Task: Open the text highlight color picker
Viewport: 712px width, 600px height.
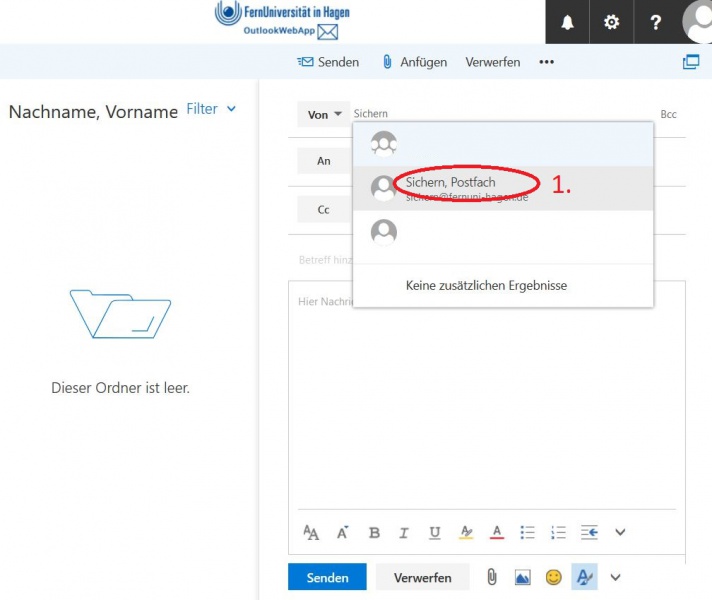Action: click(466, 532)
